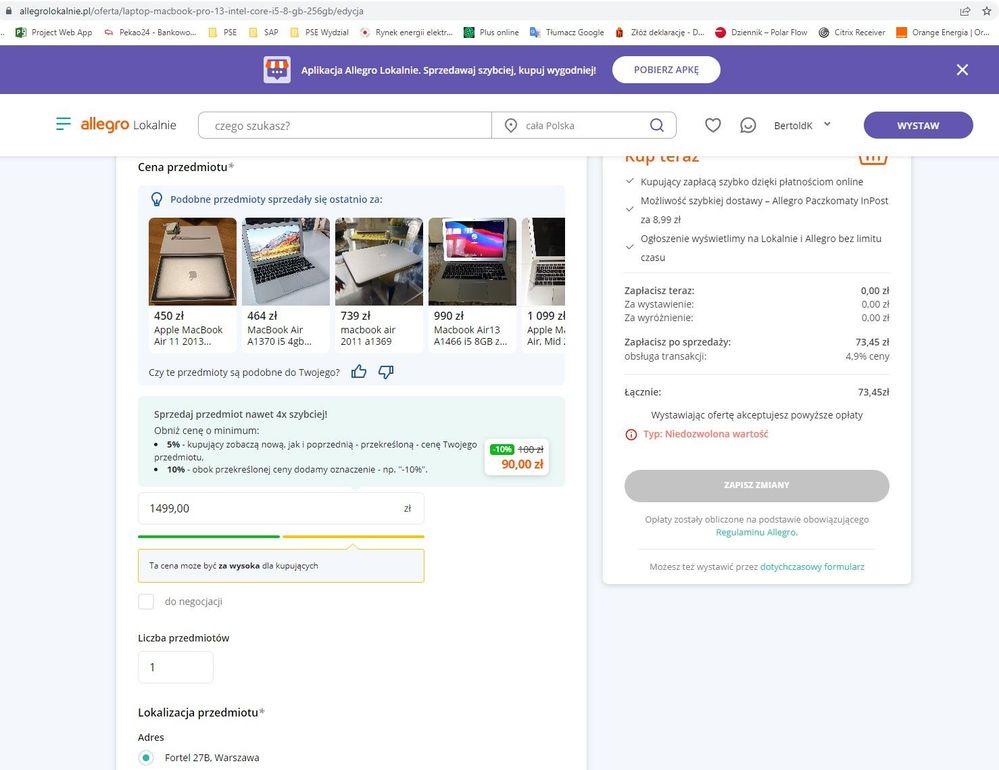999x770 pixels.
Task: Open Dziennik – Polar Flow bookmark
Action: coord(761,32)
